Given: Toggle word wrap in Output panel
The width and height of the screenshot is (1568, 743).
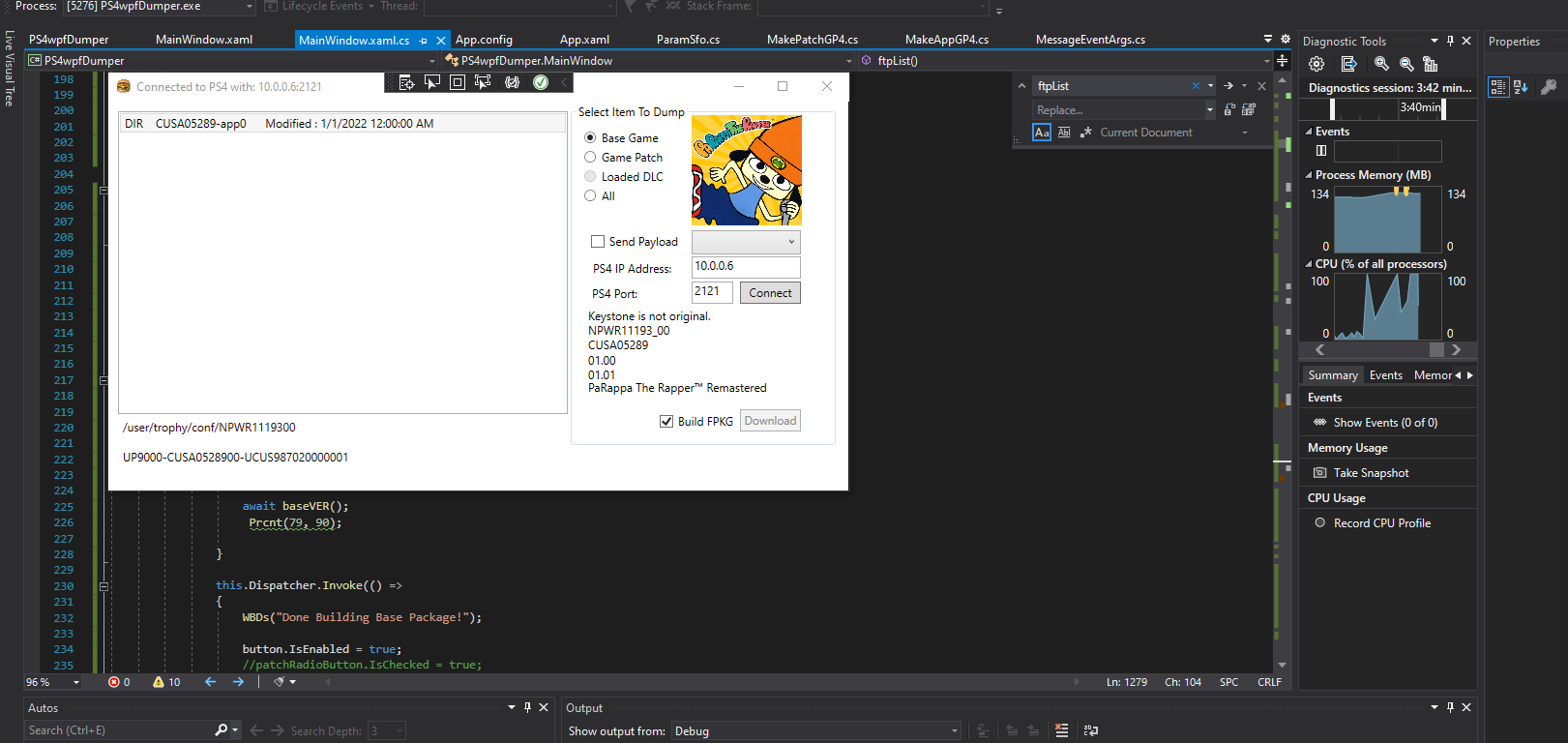Looking at the screenshot, I should [1091, 730].
